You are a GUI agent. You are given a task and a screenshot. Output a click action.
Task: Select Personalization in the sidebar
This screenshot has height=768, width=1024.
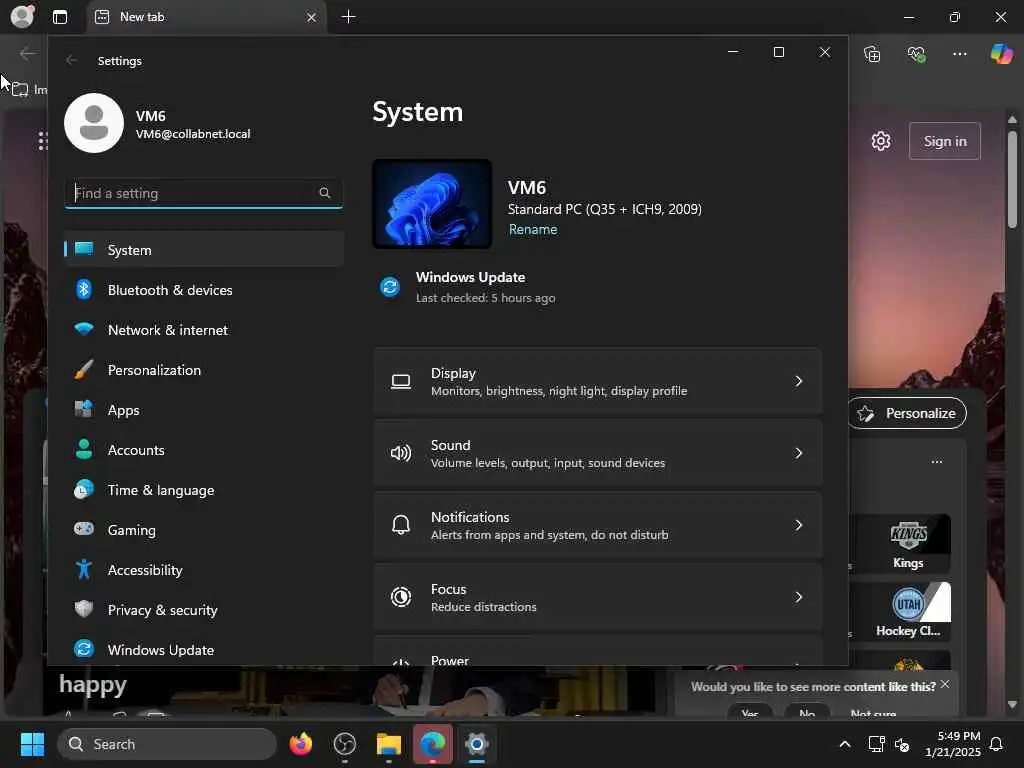pos(204,370)
